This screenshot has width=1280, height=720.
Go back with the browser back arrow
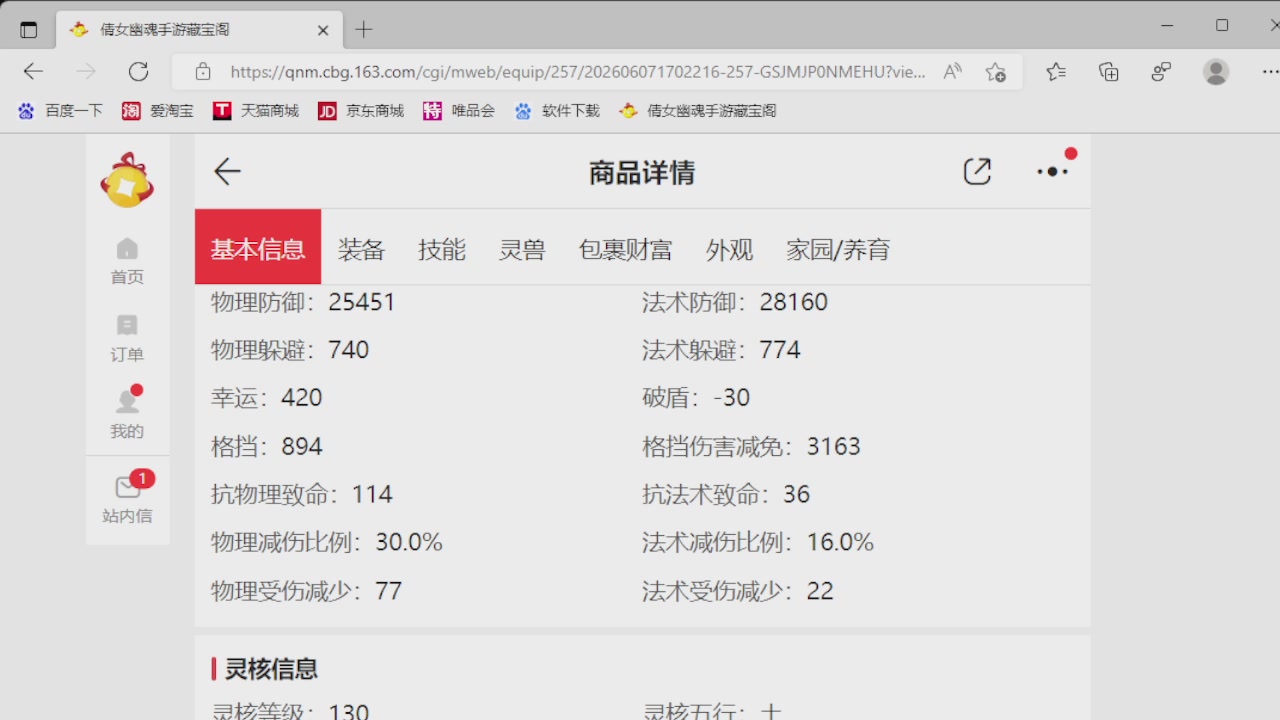[x=33, y=71]
